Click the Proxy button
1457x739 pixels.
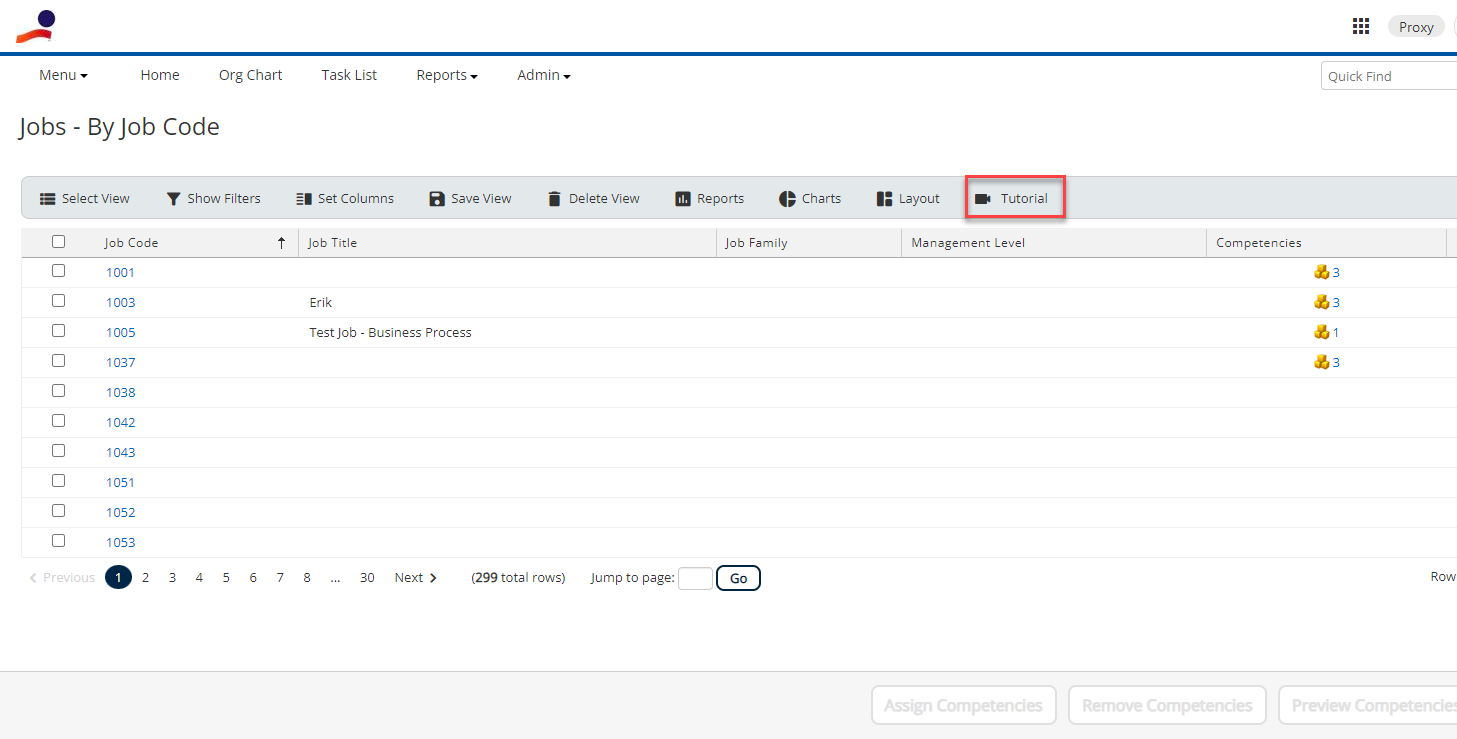pos(1416,27)
